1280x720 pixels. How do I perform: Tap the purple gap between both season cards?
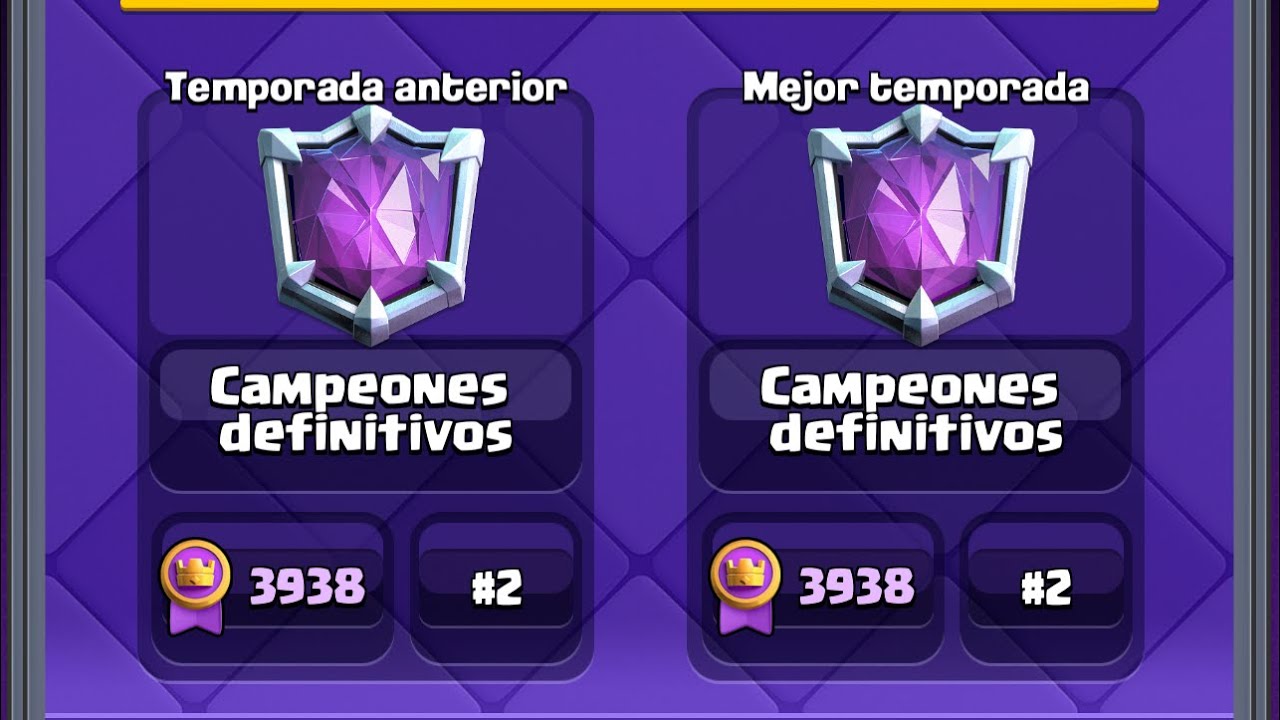pos(640,380)
